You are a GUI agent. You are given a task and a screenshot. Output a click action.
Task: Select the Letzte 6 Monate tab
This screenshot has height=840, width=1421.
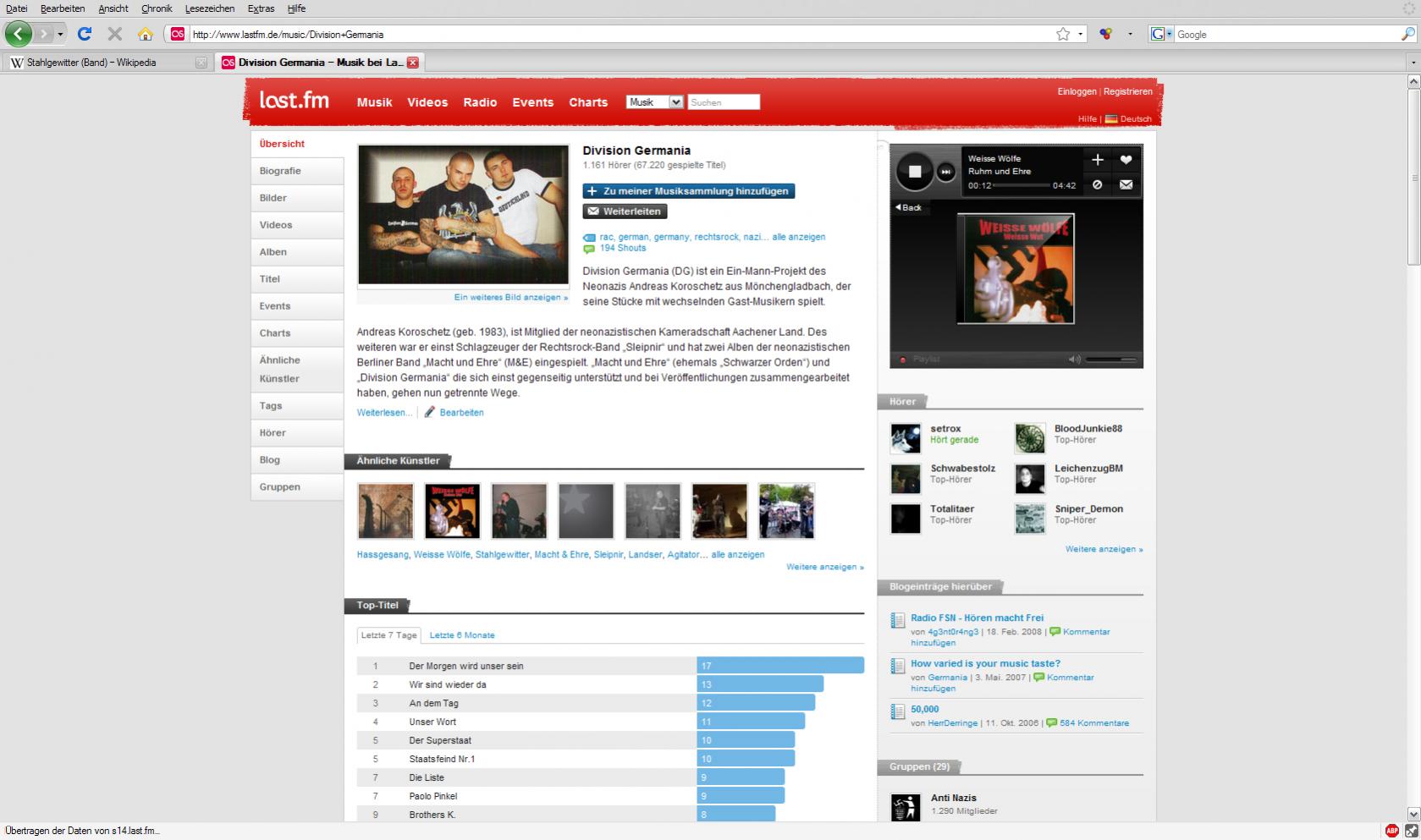click(462, 635)
